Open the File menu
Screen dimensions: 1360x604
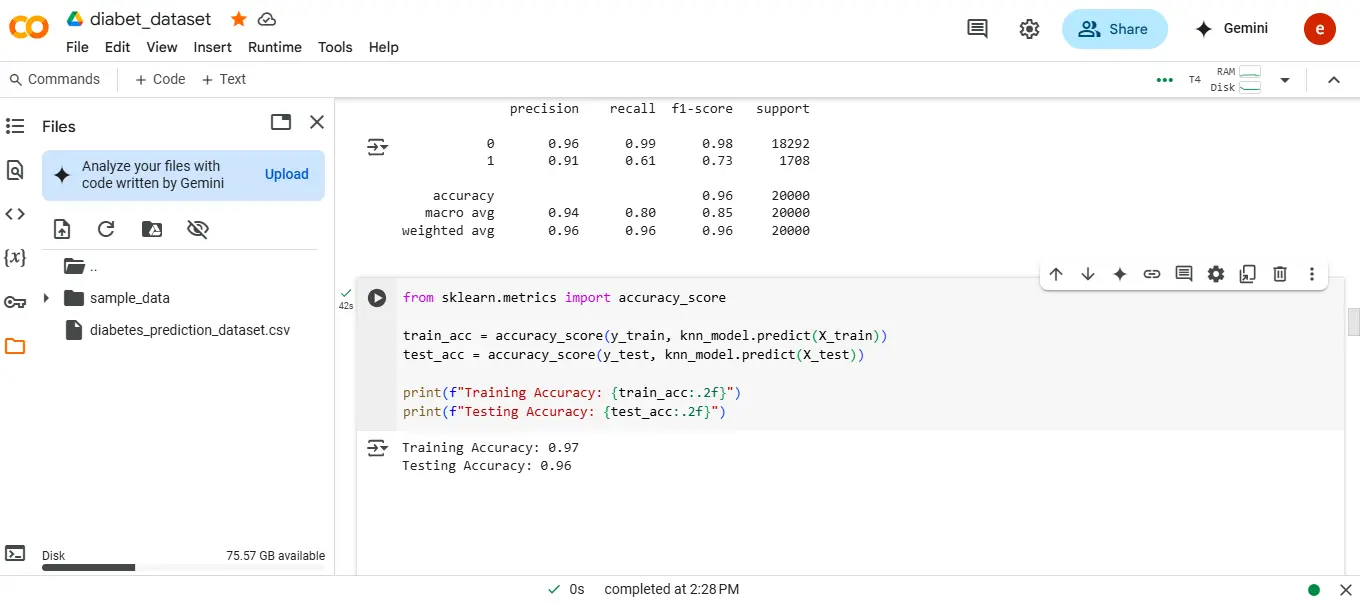pyautogui.click(x=77, y=47)
